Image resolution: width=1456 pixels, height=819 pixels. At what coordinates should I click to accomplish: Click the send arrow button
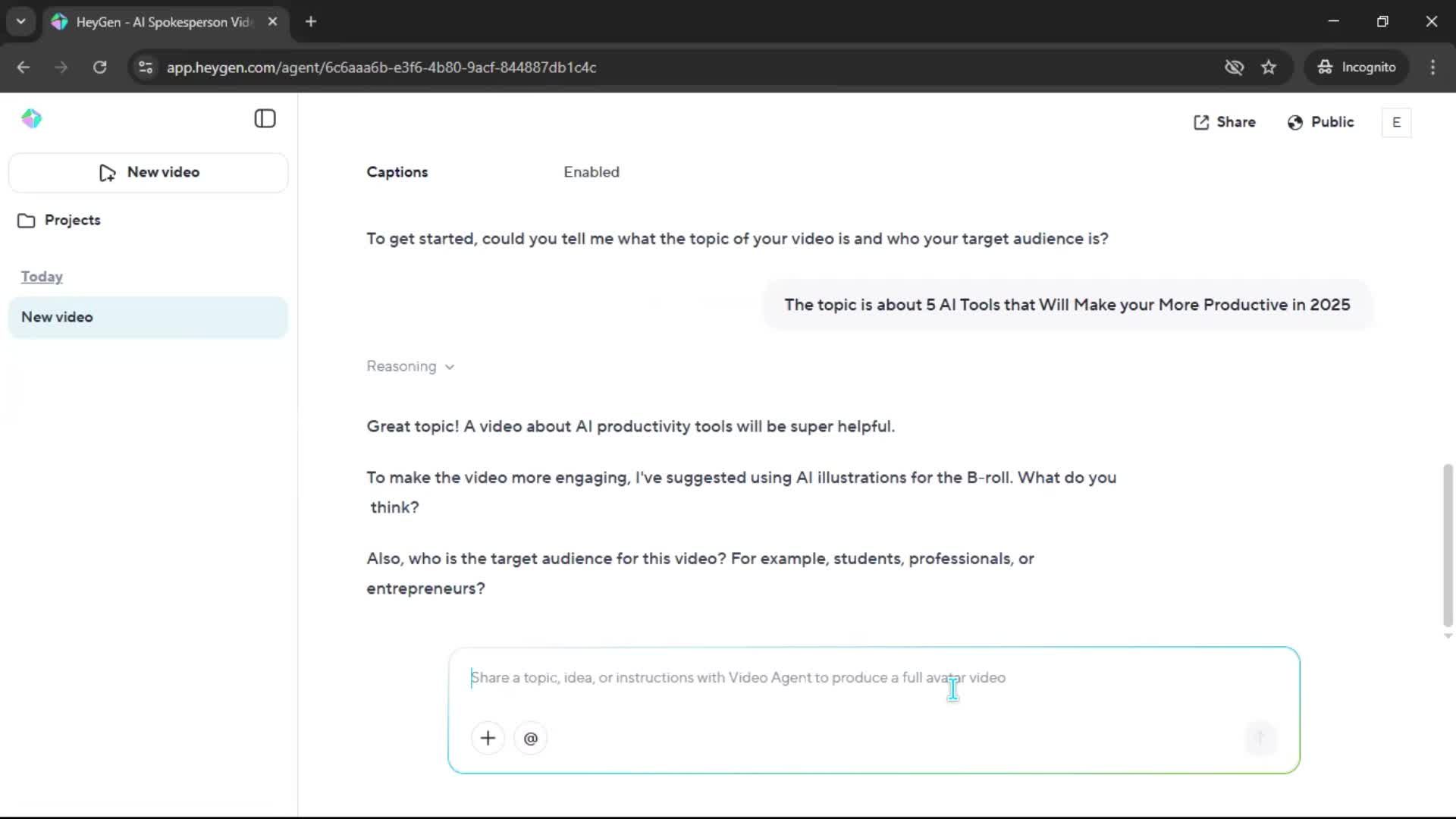pyautogui.click(x=1260, y=738)
